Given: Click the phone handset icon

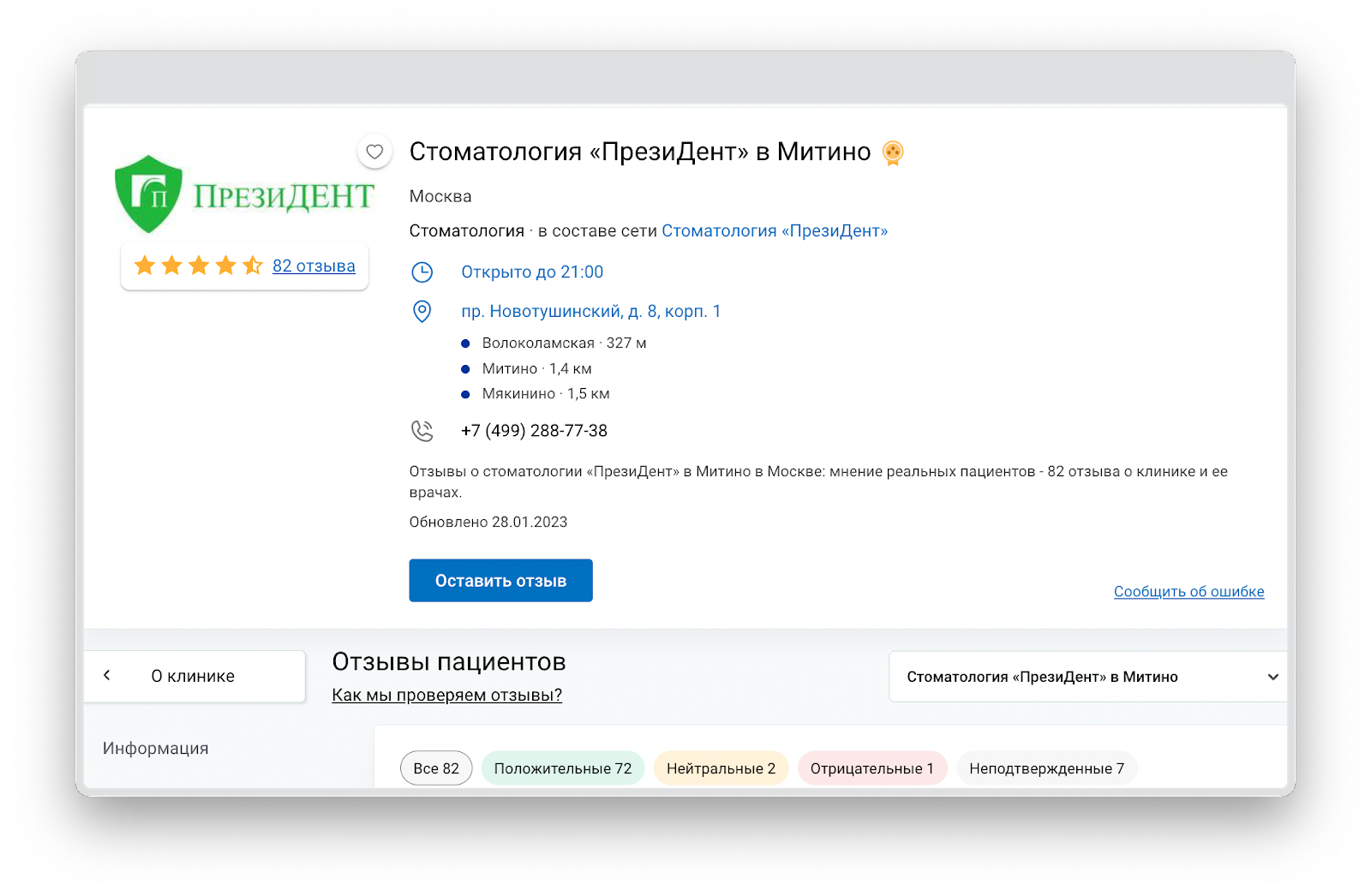Looking at the screenshot, I should pos(422,431).
